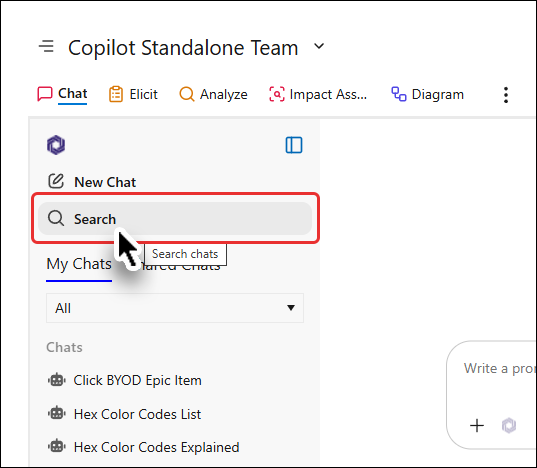Image resolution: width=537 pixels, height=468 pixels.
Task: Select the Impact Assessment tab
Action: click(x=318, y=94)
